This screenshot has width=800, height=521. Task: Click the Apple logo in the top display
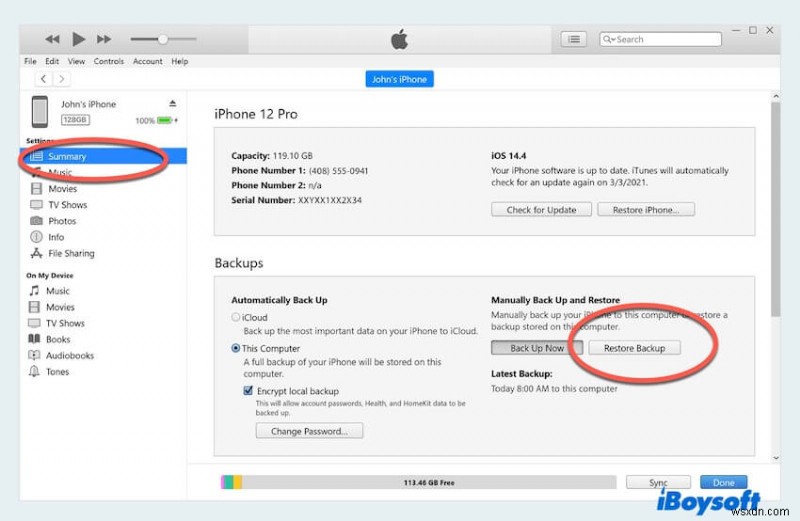[399, 39]
